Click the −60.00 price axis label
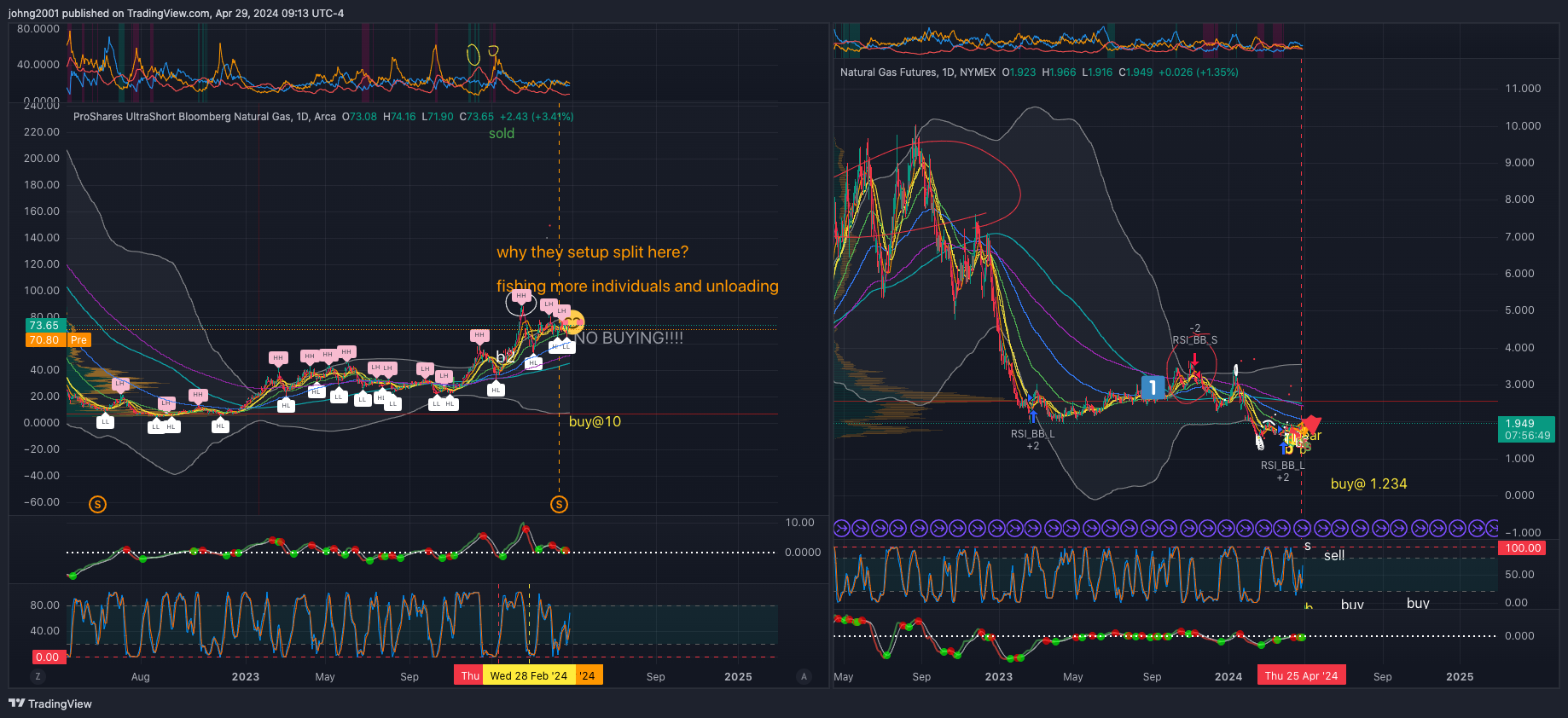Image resolution: width=1568 pixels, height=718 pixels. 42,502
